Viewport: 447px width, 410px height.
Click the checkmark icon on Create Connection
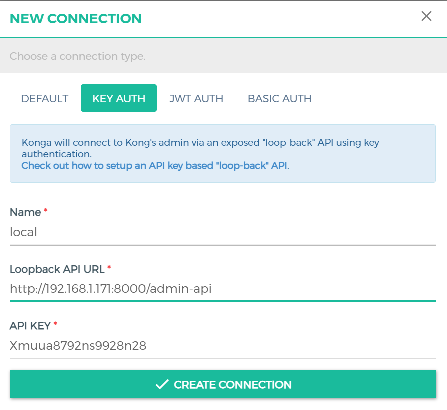[x=162, y=384]
